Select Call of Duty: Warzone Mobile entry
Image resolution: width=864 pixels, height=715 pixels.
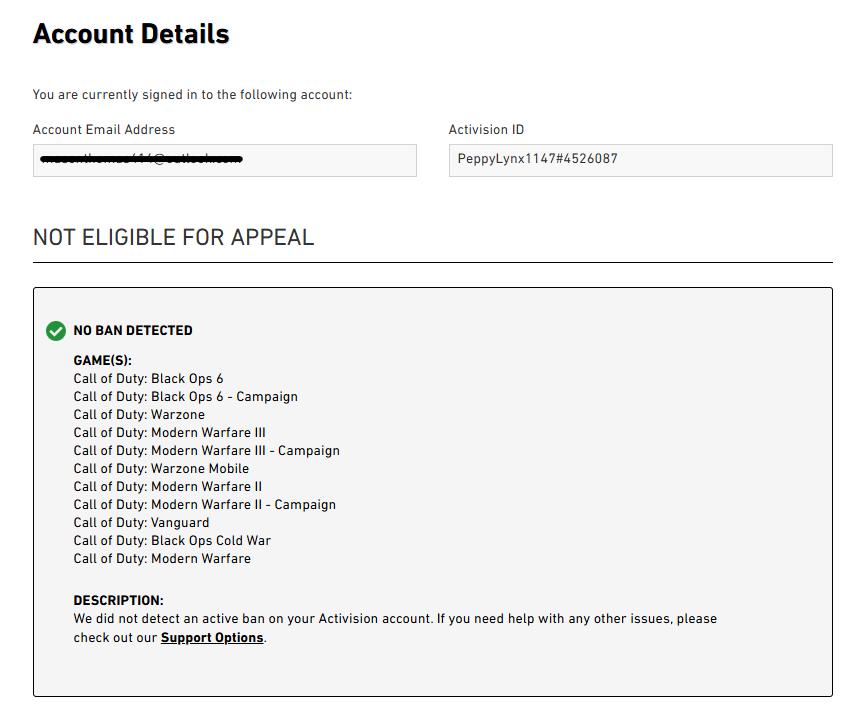pos(161,469)
